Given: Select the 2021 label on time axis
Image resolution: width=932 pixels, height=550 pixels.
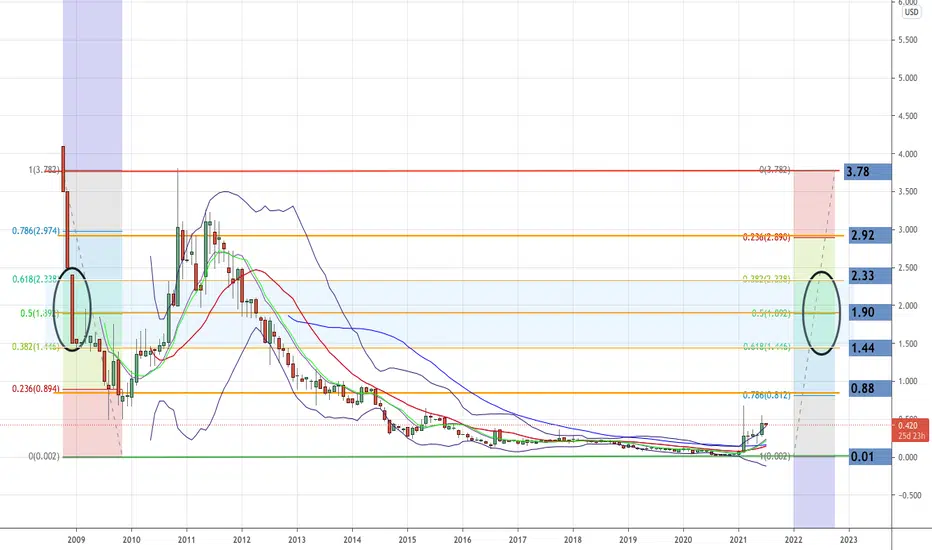Looking at the screenshot, I should [x=738, y=540].
